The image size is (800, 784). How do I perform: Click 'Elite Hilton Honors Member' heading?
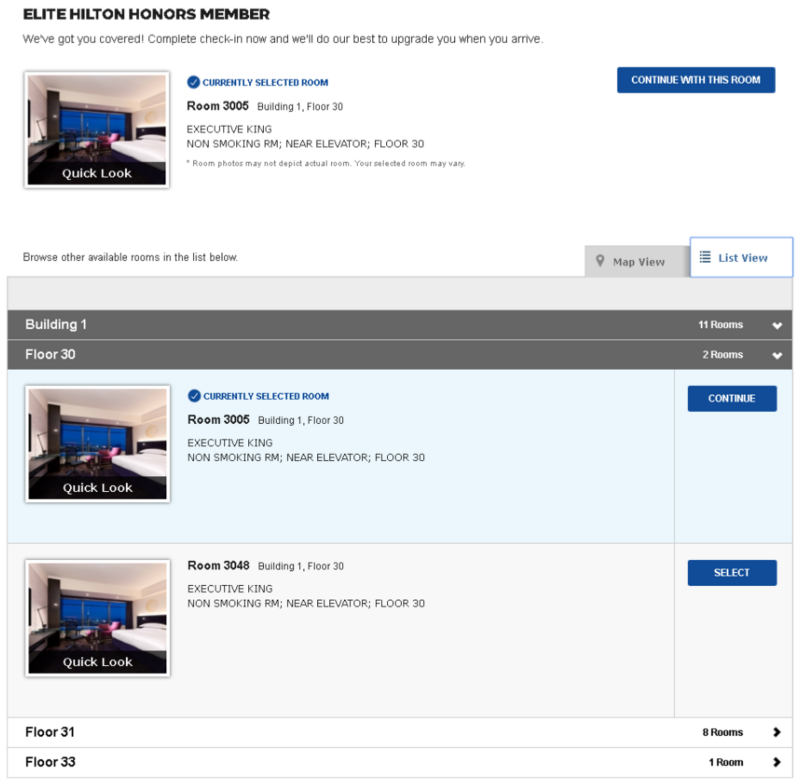click(146, 14)
